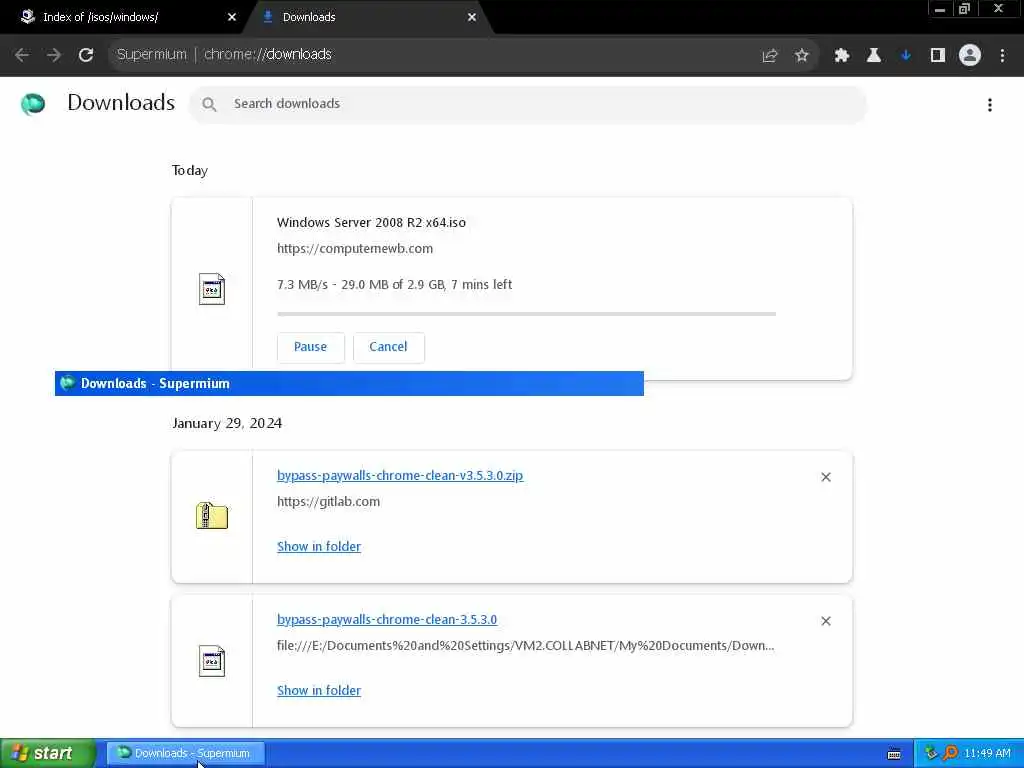Bookmark this page with the star icon
The width and height of the screenshot is (1024, 768).
[802, 56]
